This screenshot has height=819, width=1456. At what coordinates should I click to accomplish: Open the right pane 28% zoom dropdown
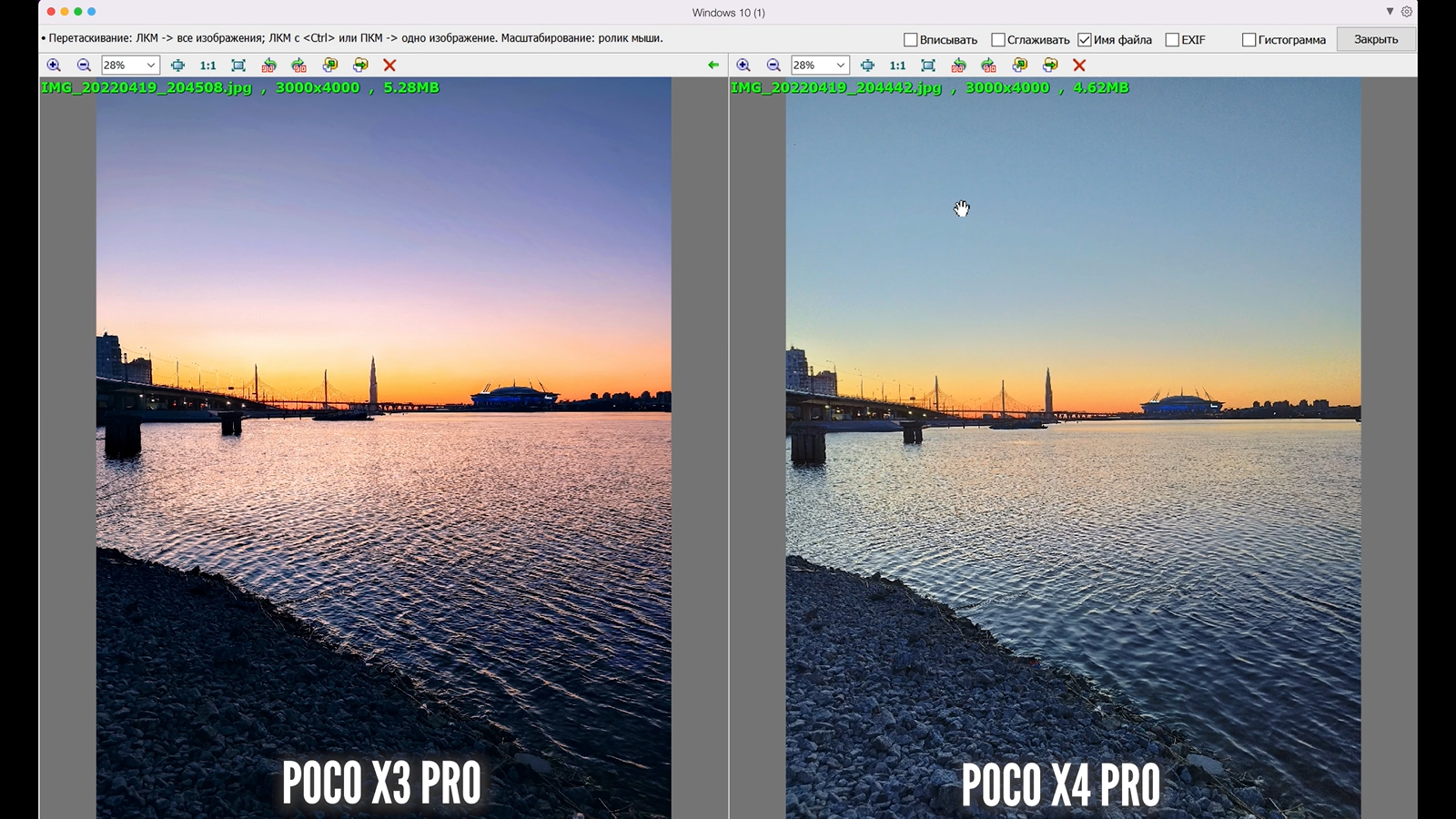(840, 66)
